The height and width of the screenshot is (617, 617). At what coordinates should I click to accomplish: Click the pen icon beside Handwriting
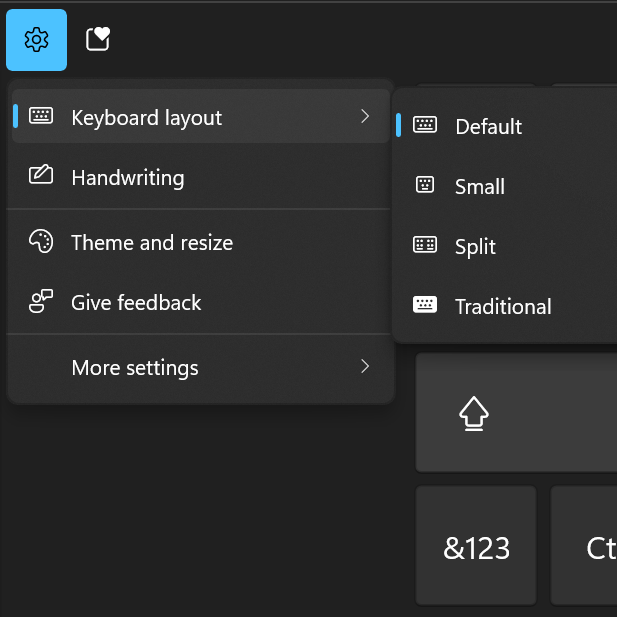[41, 174]
